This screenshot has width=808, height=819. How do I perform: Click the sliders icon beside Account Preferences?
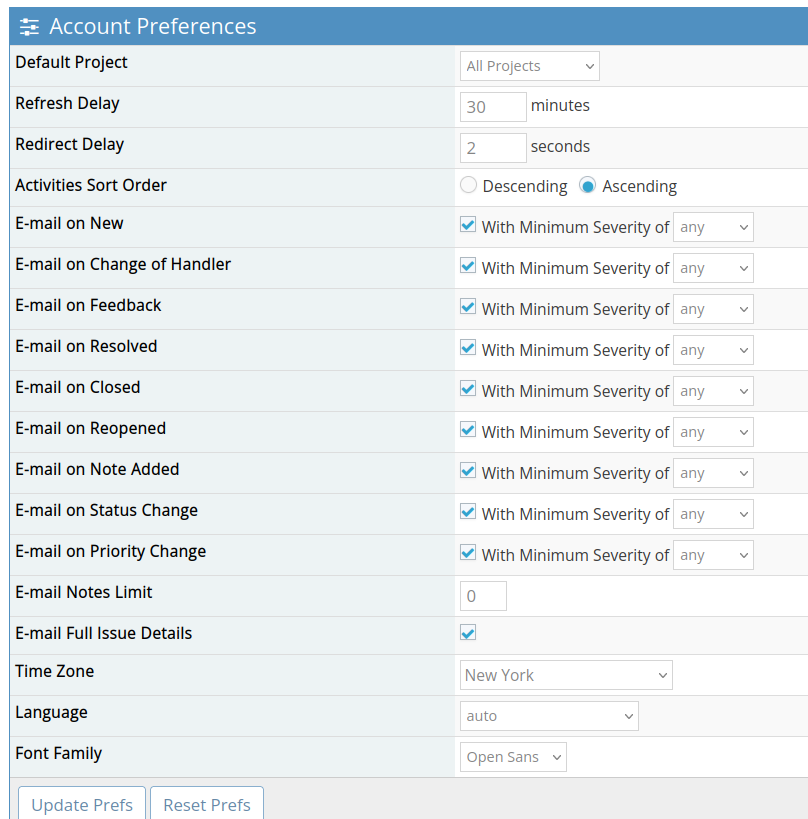click(28, 26)
